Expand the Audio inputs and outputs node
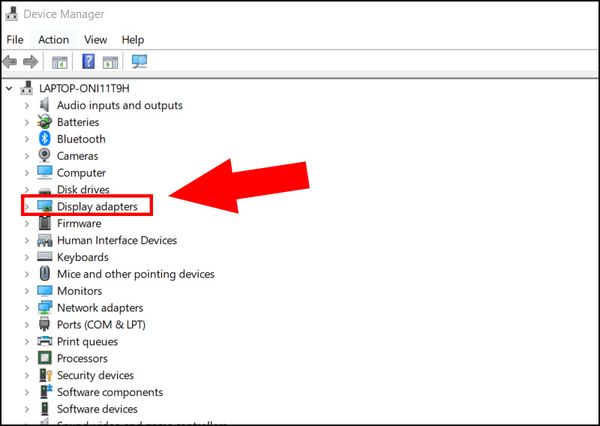The height and width of the screenshot is (426, 600). (x=27, y=105)
